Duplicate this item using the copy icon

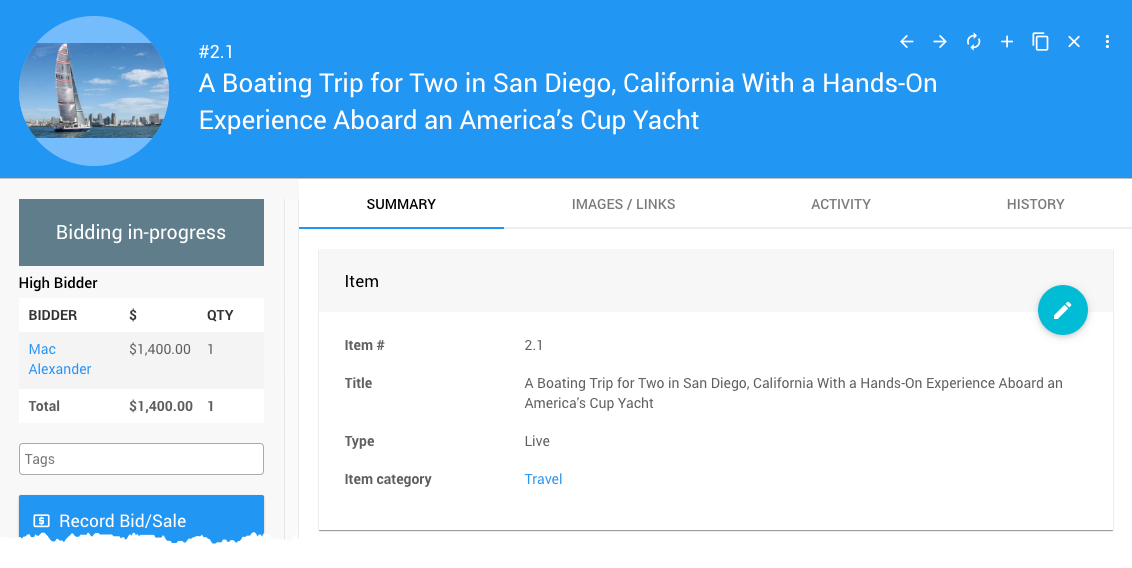point(1040,42)
